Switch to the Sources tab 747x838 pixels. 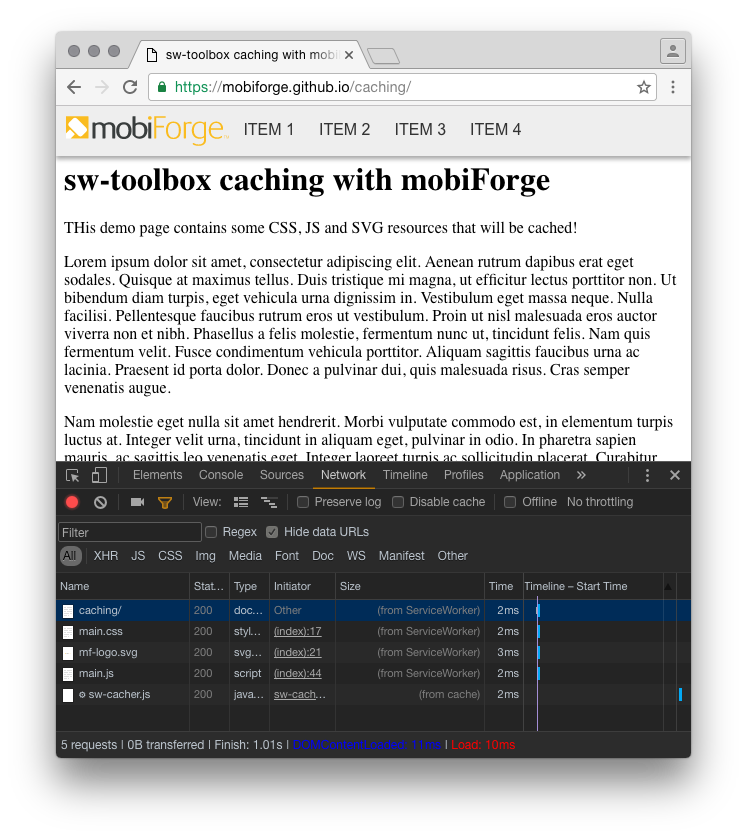click(x=282, y=475)
